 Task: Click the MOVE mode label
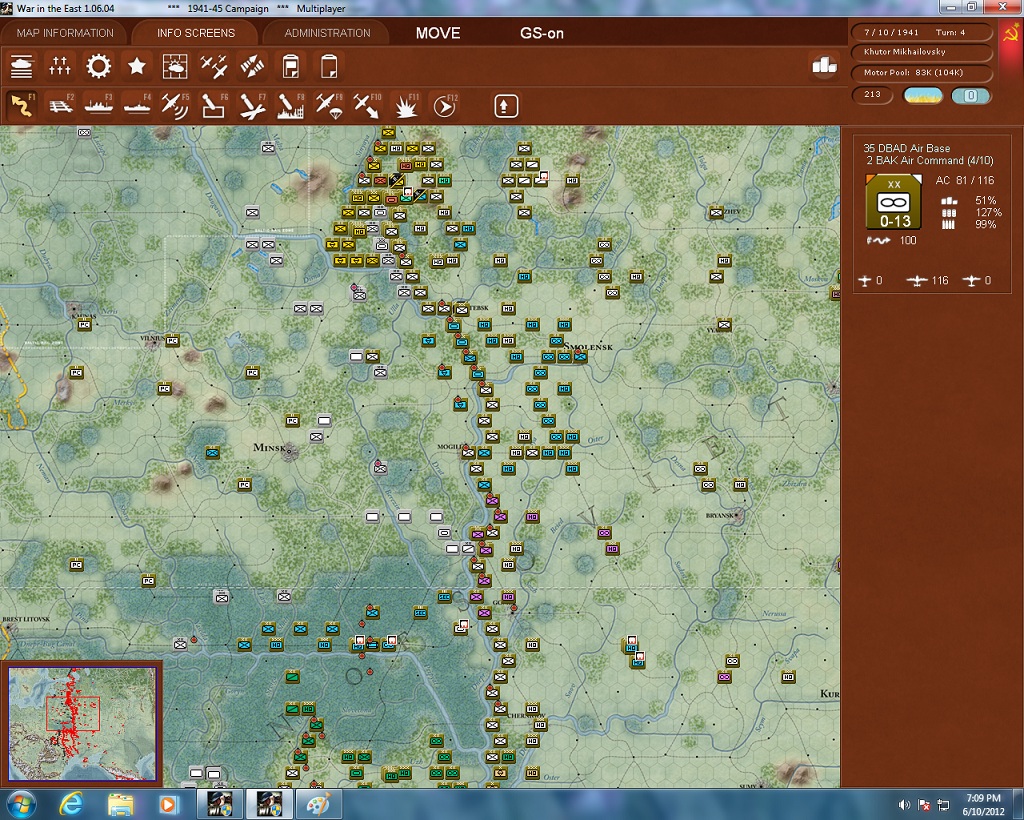(x=438, y=33)
